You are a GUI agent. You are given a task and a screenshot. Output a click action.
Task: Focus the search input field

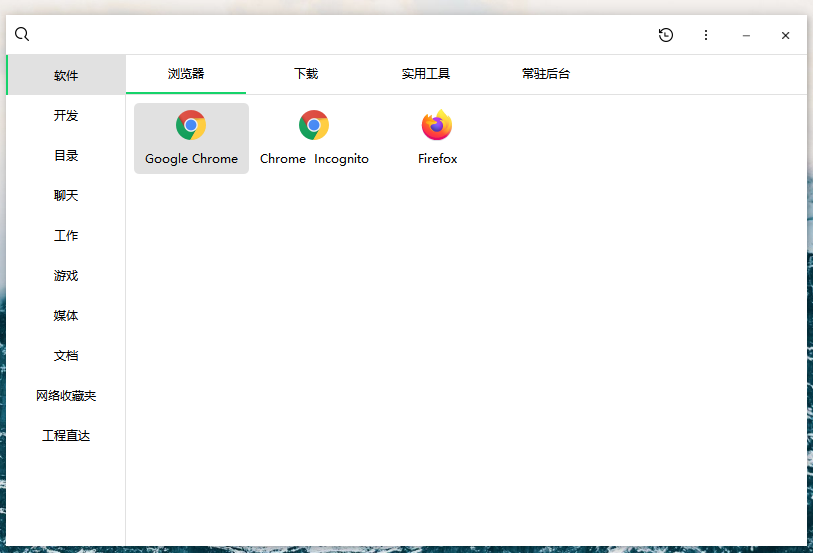[340, 35]
